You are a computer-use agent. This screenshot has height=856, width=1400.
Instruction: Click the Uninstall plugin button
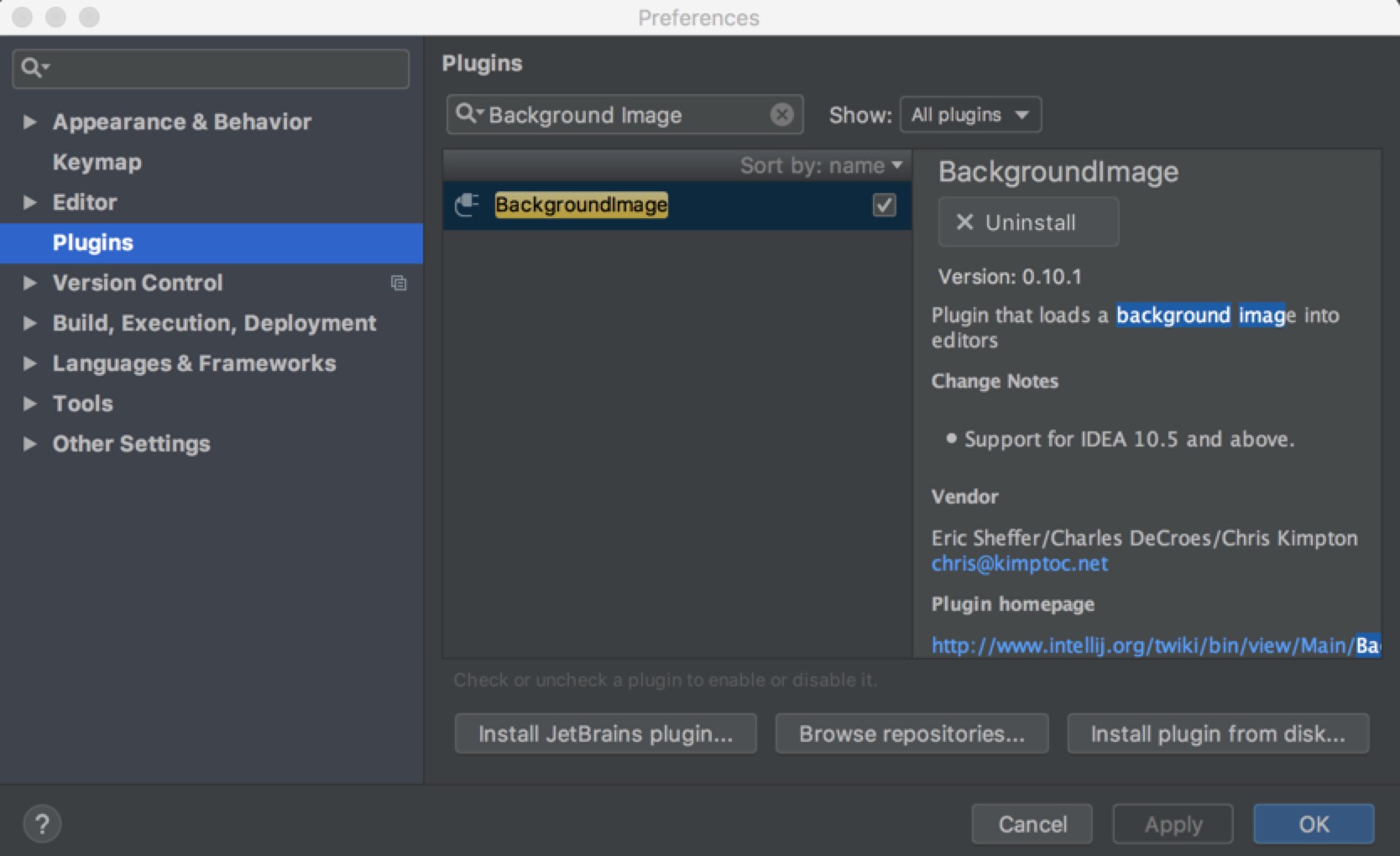(1028, 222)
